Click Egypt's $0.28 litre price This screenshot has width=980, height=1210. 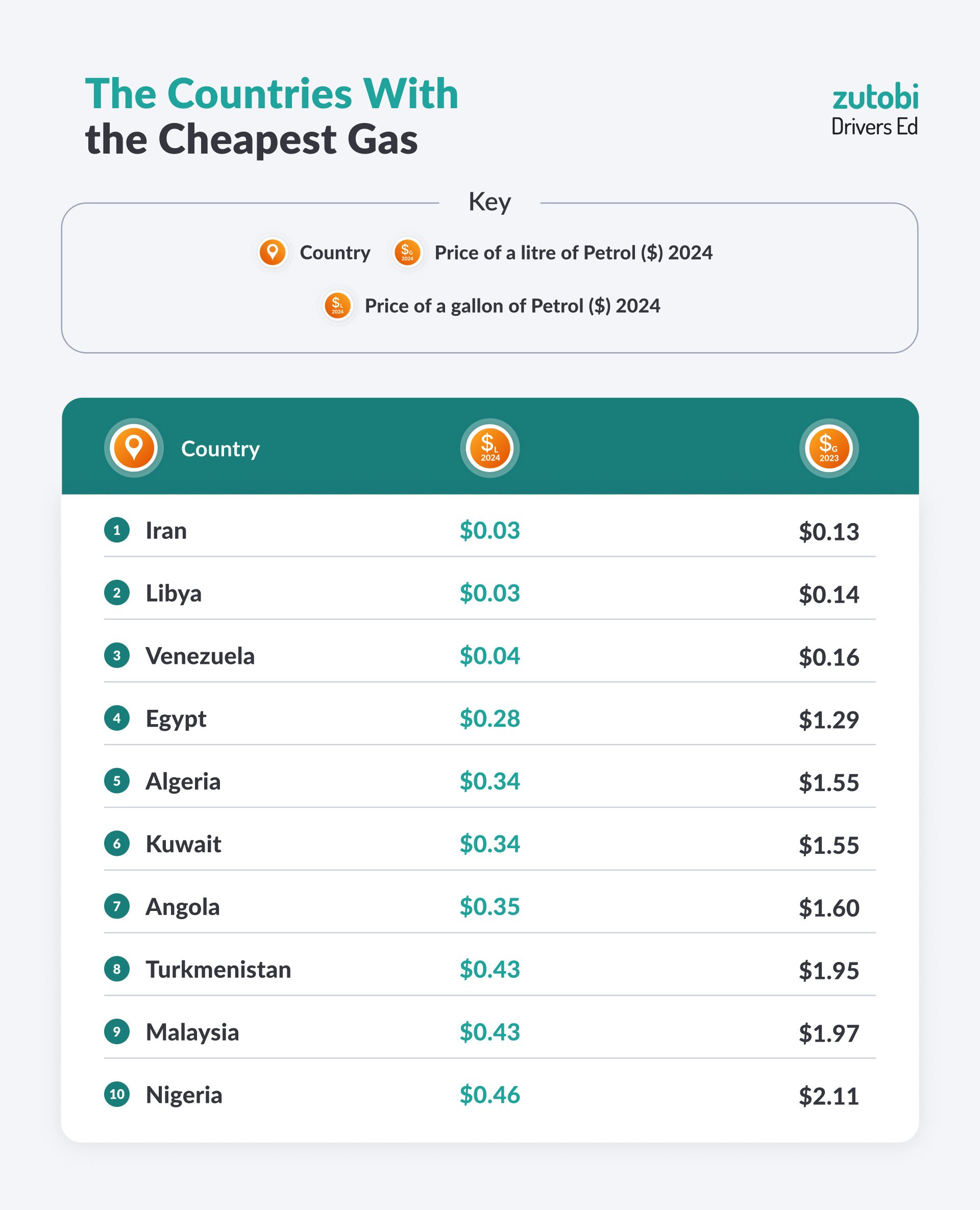[x=489, y=719]
